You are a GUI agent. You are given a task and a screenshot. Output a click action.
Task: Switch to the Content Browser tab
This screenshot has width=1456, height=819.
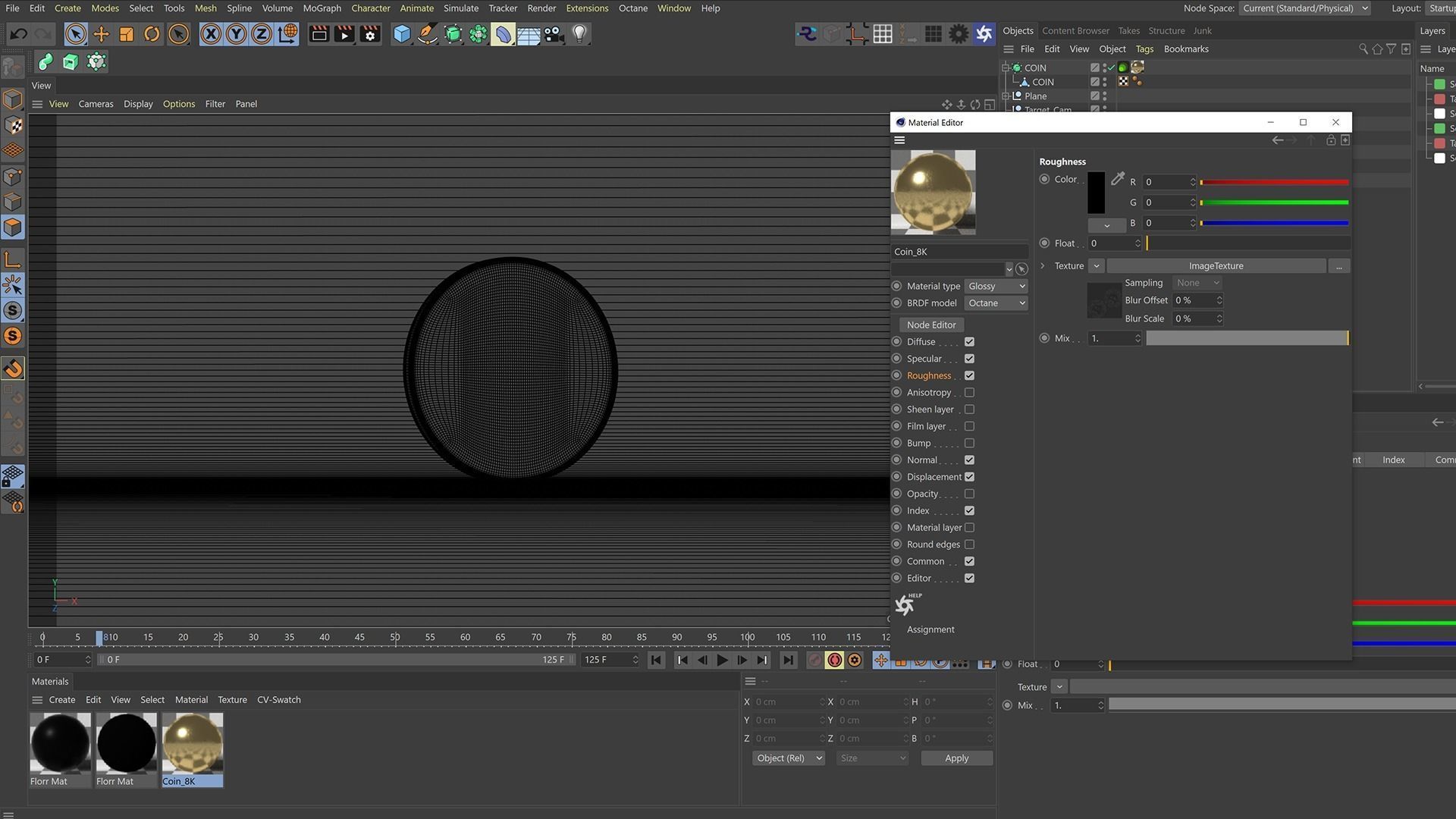[1075, 31]
